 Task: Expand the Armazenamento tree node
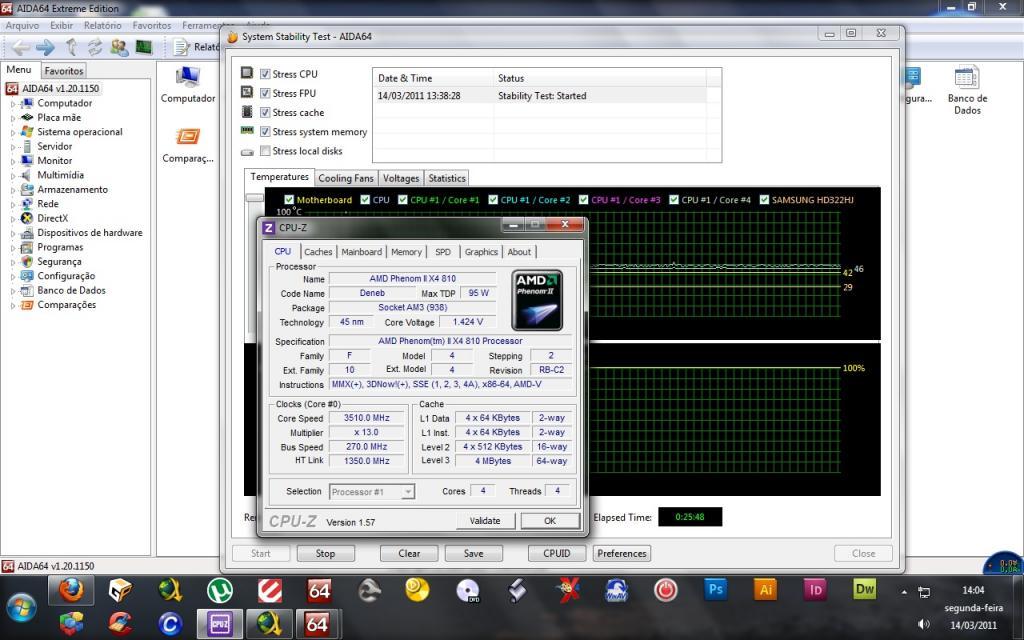click(x=13, y=190)
